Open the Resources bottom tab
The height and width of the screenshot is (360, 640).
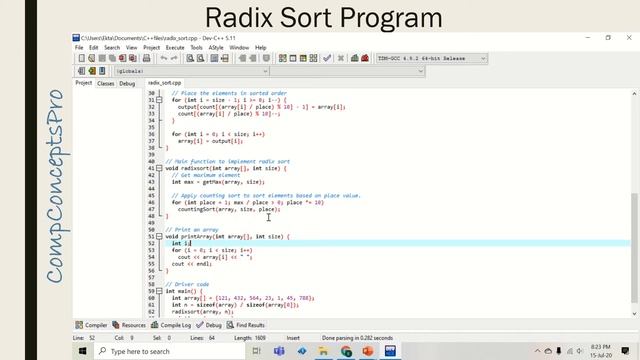pyautogui.click(x=129, y=325)
